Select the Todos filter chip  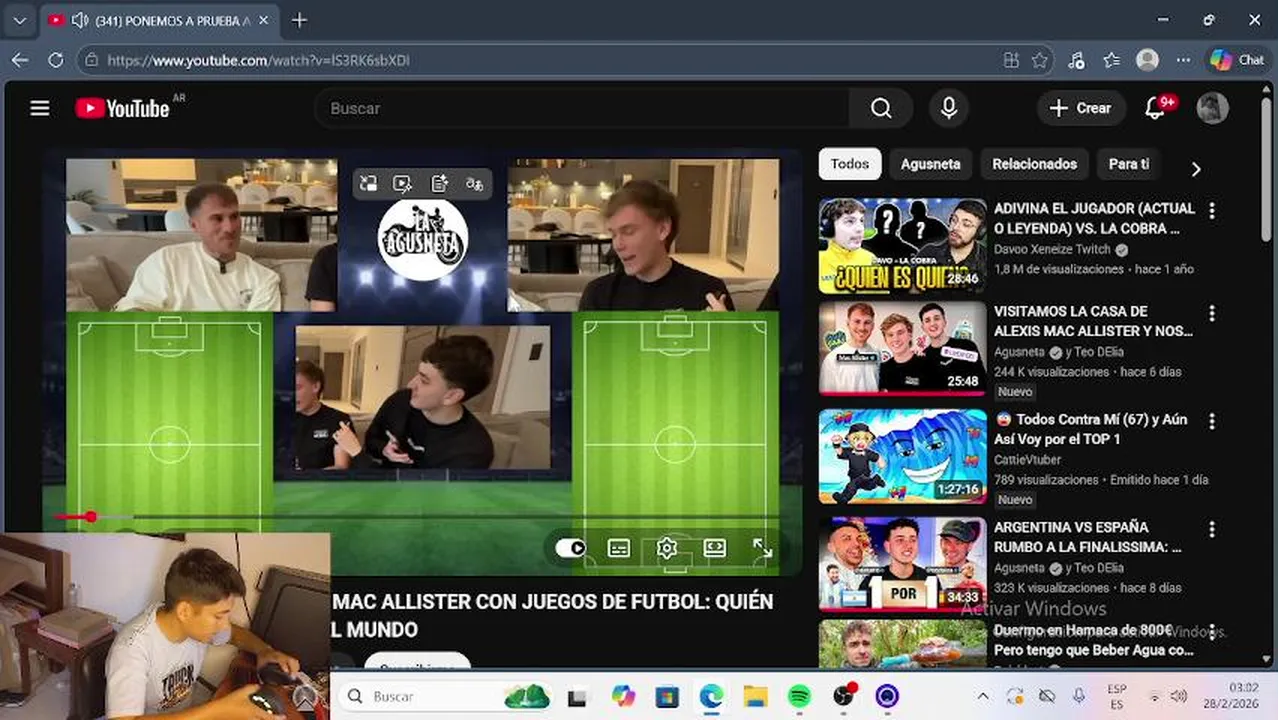tap(850, 164)
